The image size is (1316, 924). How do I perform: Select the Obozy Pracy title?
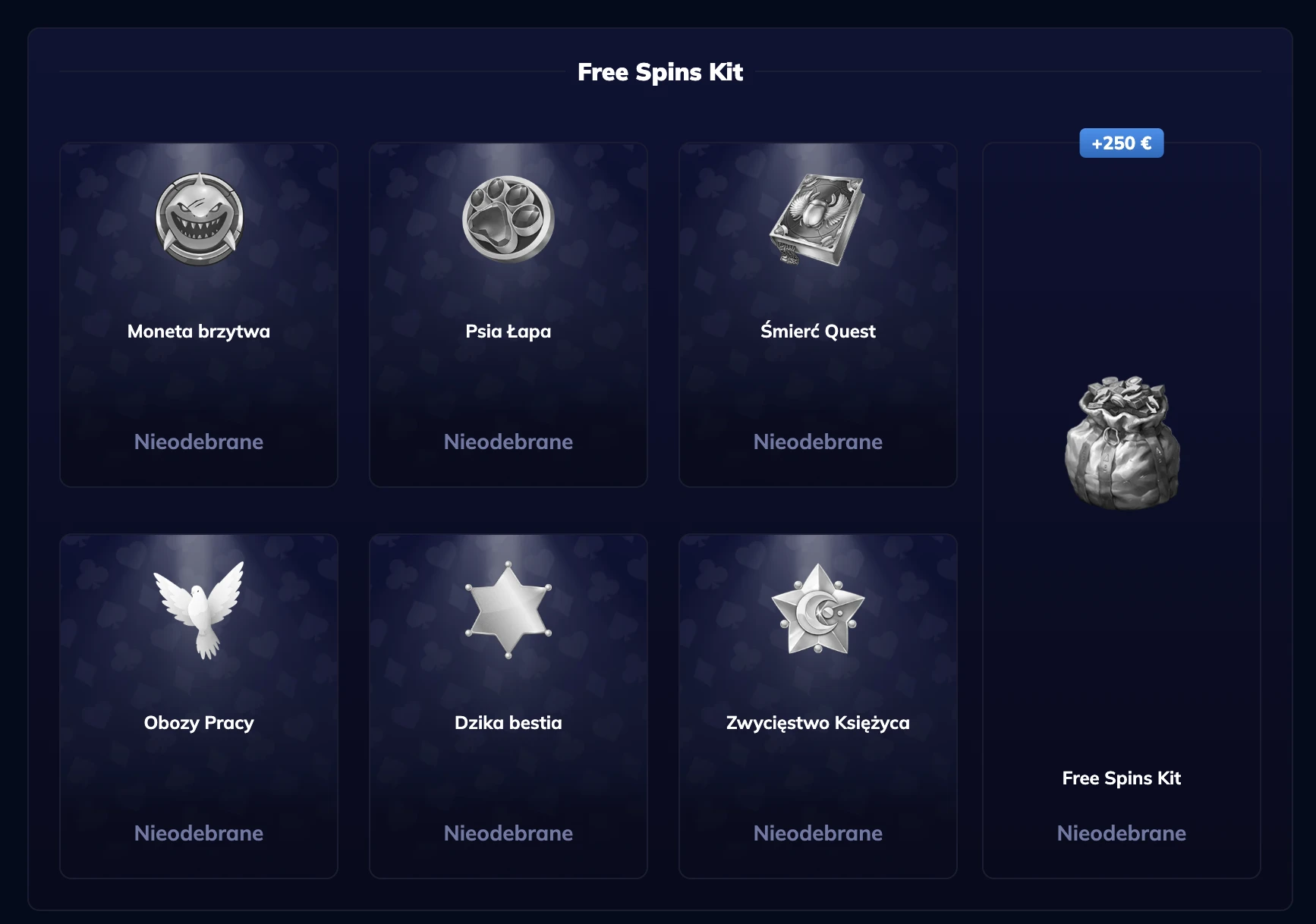pos(199,723)
